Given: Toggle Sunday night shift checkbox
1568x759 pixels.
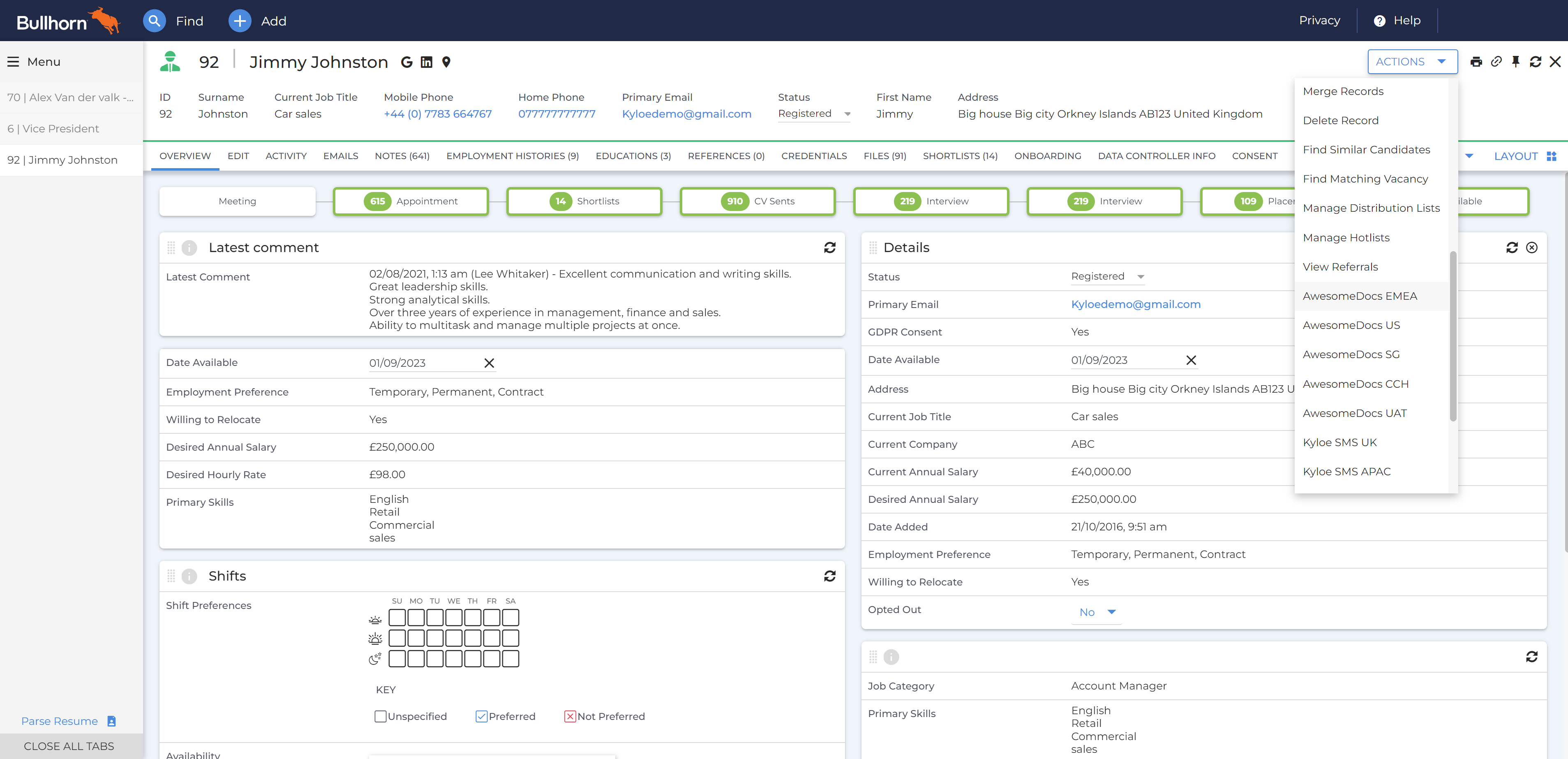Looking at the screenshot, I should click(397, 659).
